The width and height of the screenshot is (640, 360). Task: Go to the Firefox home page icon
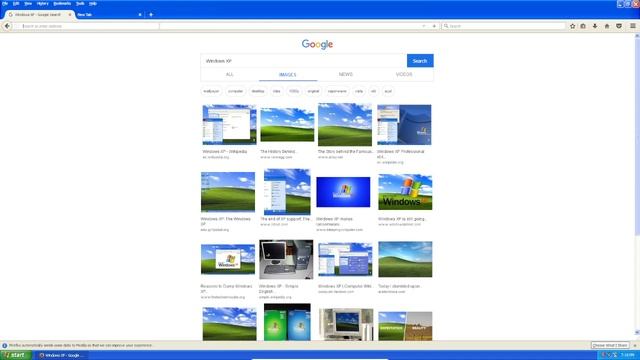[607, 26]
